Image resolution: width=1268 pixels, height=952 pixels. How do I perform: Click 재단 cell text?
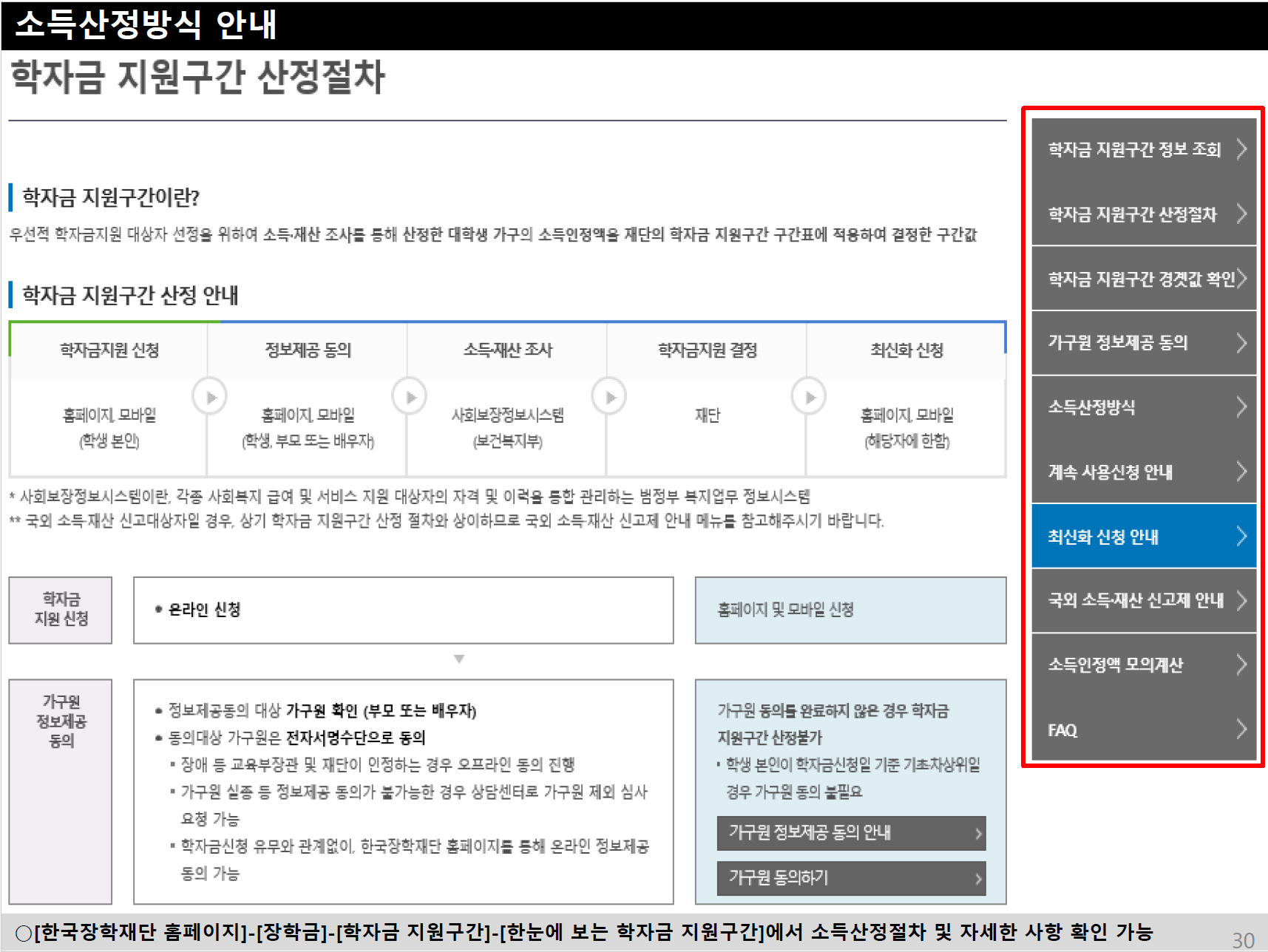(x=708, y=415)
